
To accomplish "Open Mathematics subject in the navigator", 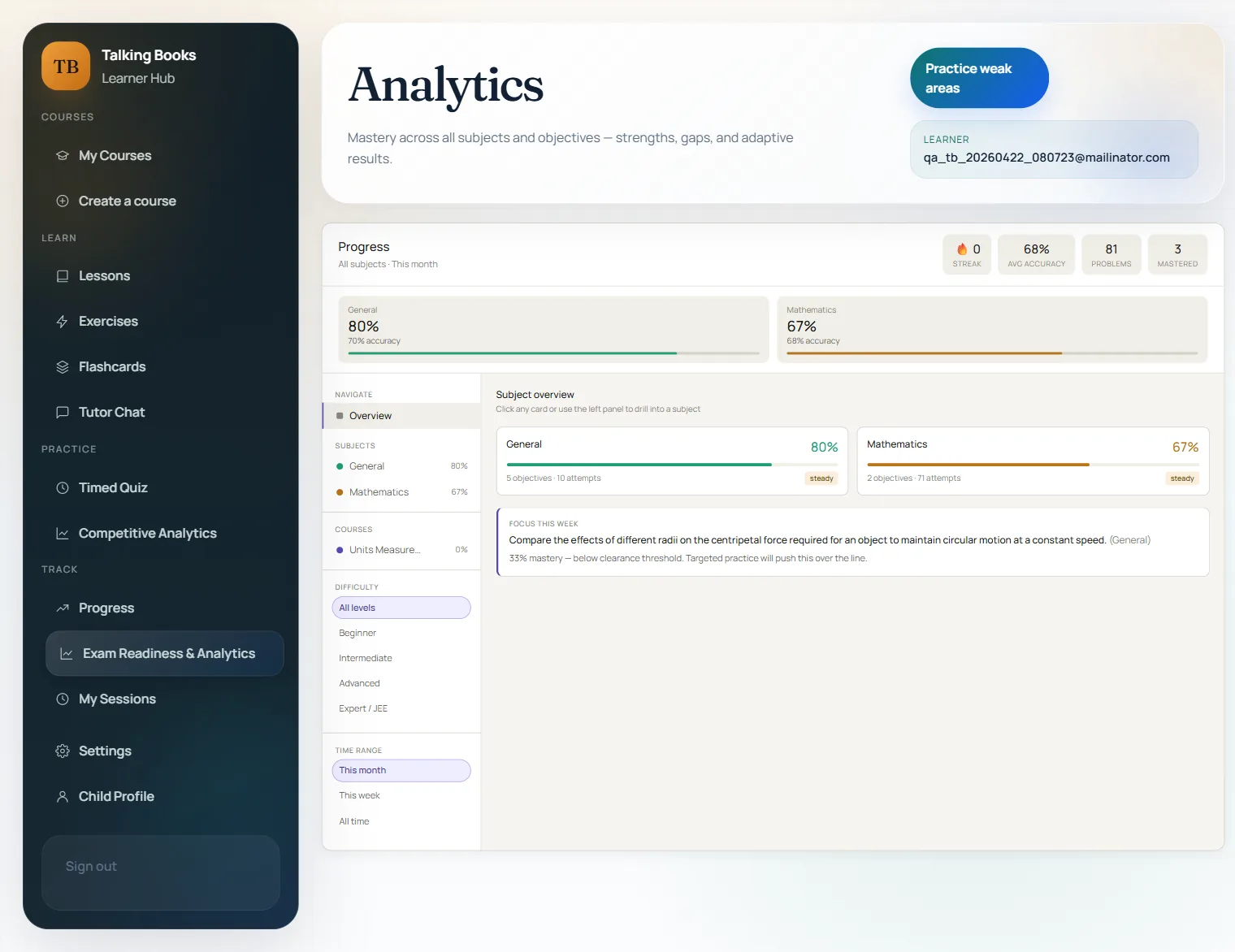I will click(401, 492).
